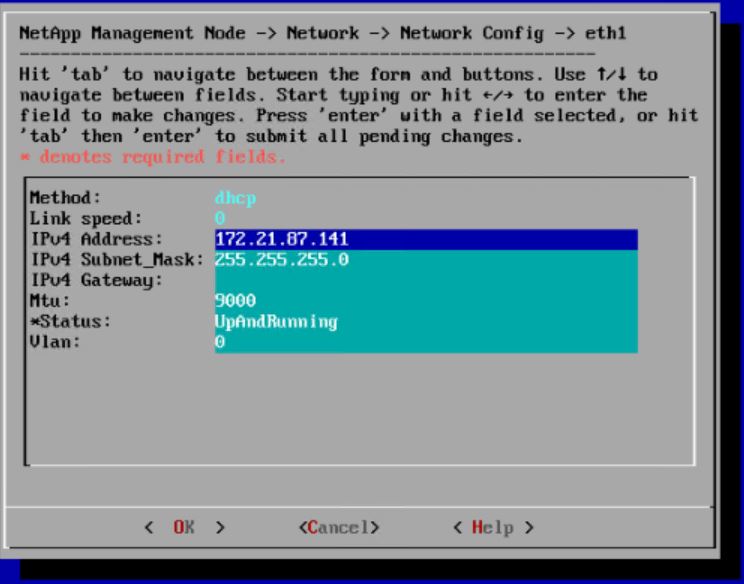Select the OK button
The height and width of the screenshot is (584, 744).
[x=185, y=527]
